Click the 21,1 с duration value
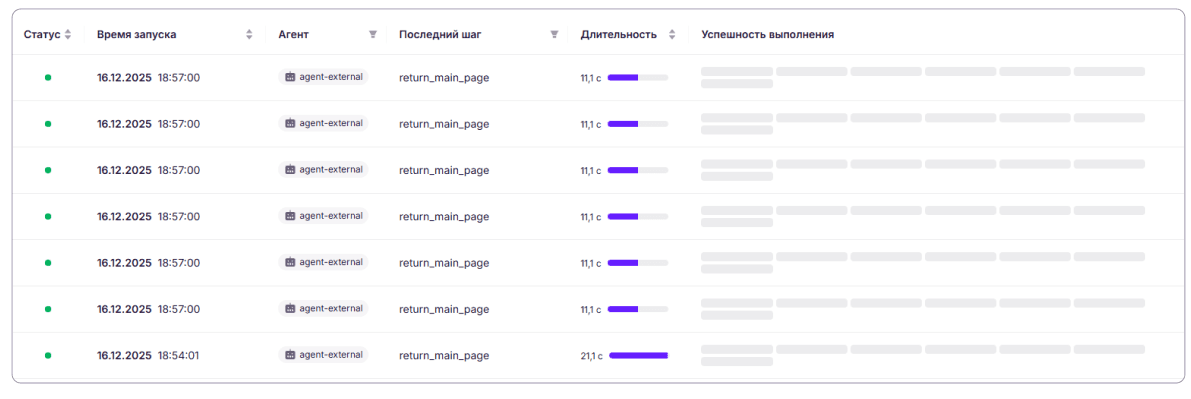The image size is (1191, 399). click(591, 356)
